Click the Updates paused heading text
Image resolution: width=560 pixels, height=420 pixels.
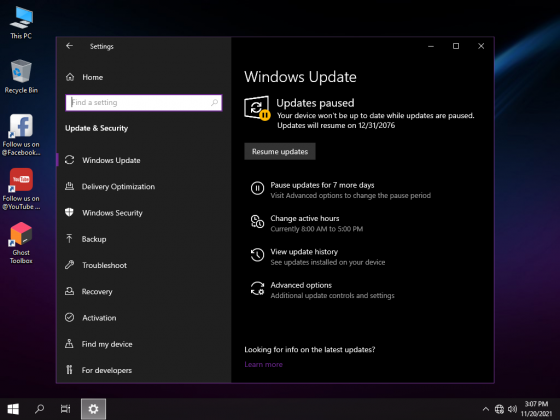pyautogui.click(x=315, y=103)
